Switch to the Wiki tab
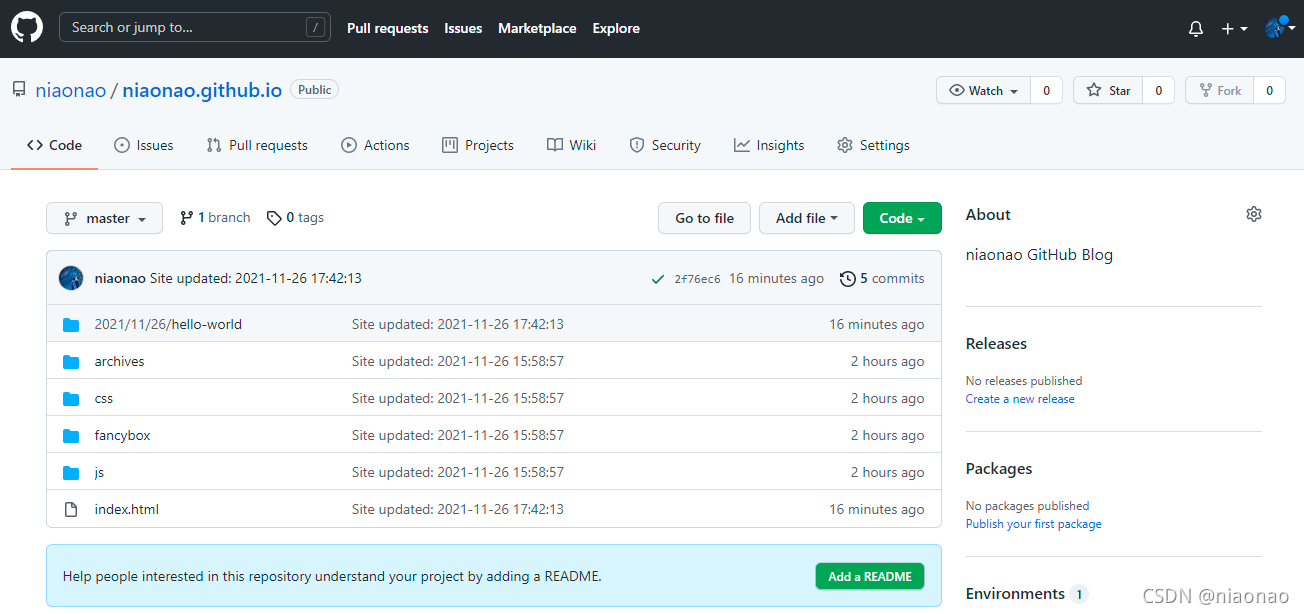The height and width of the screenshot is (614, 1304). [572, 145]
